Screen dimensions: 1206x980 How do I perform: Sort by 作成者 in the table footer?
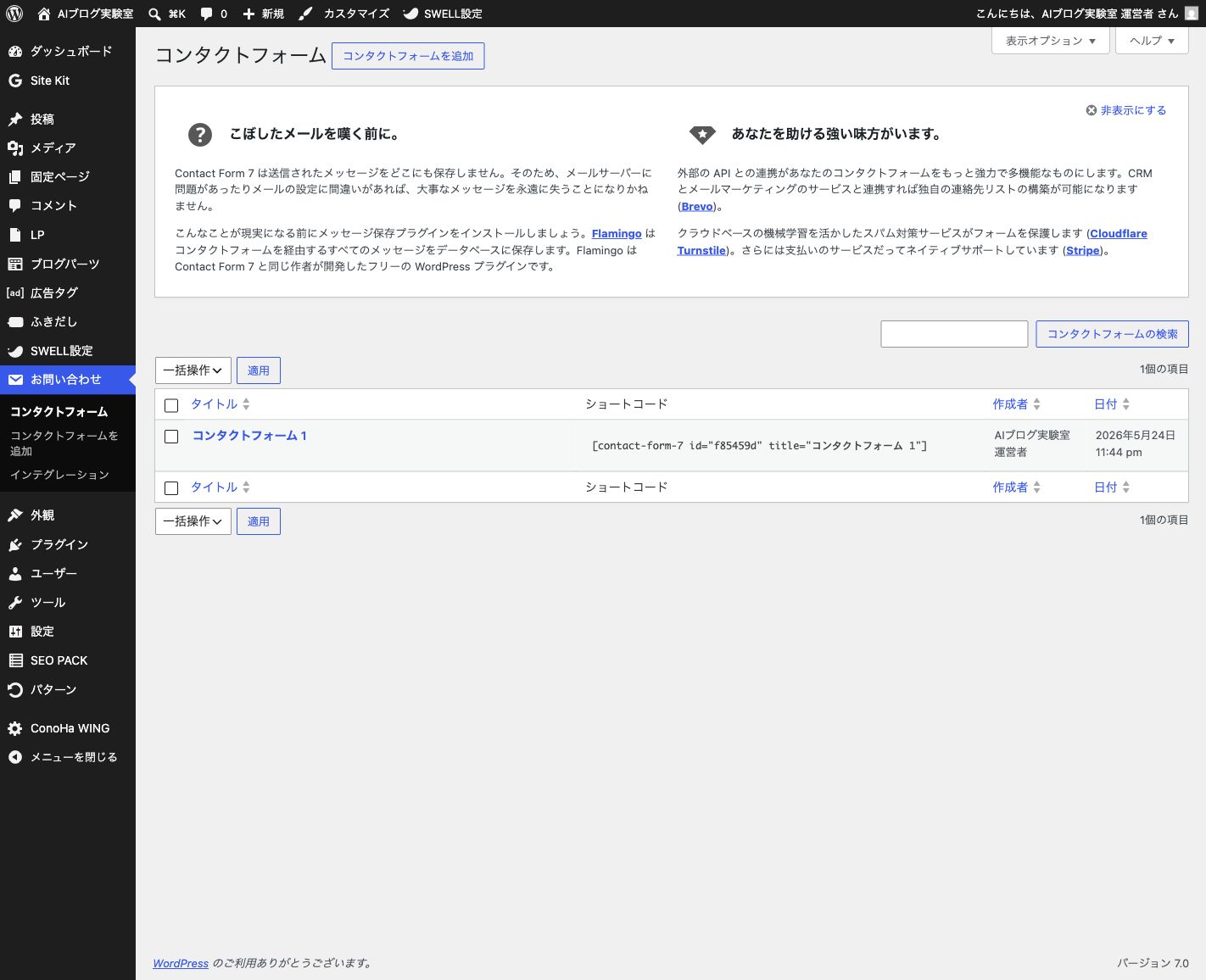[x=1016, y=487]
